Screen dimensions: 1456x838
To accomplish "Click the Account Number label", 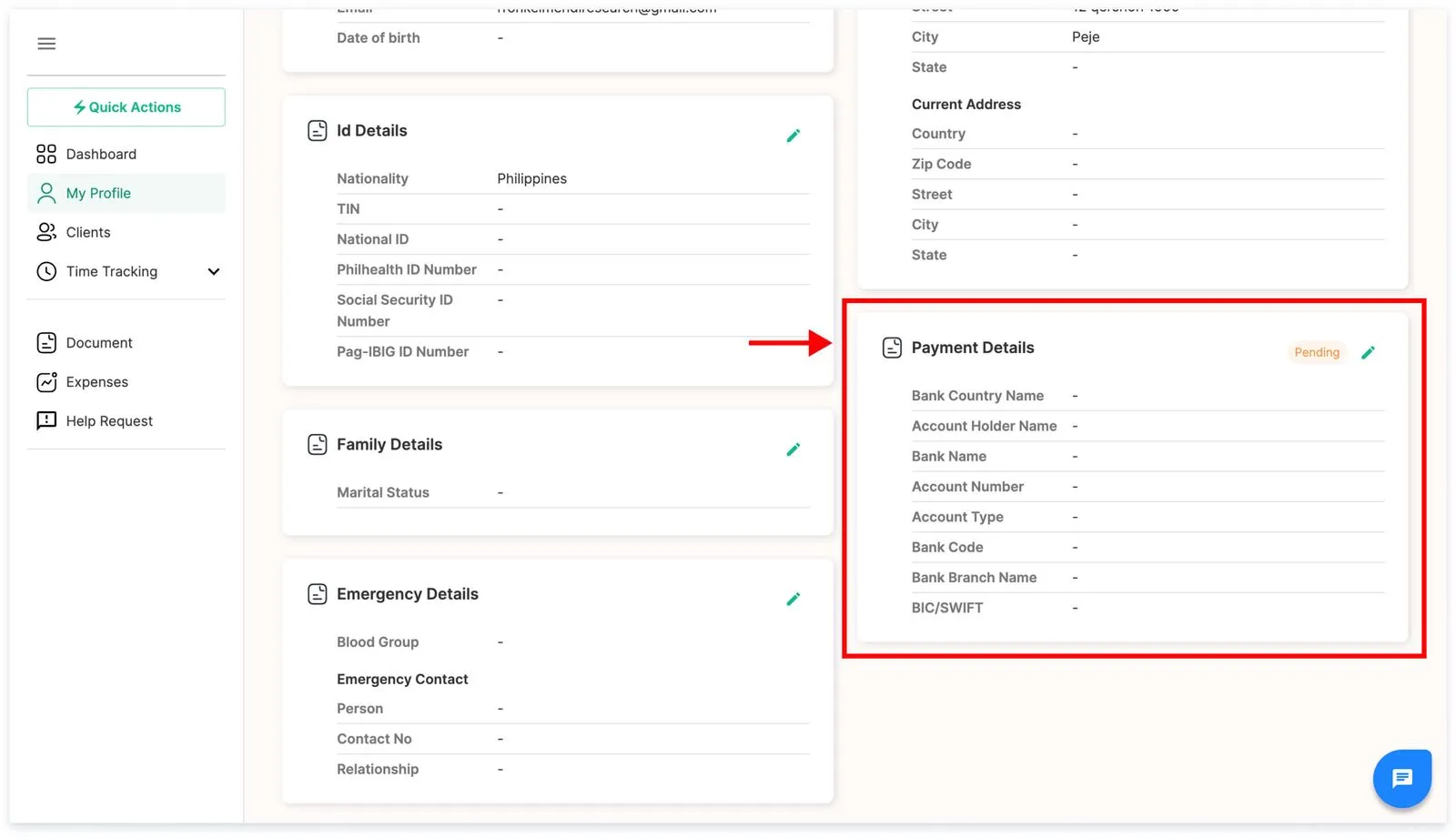I will pos(968,487).
